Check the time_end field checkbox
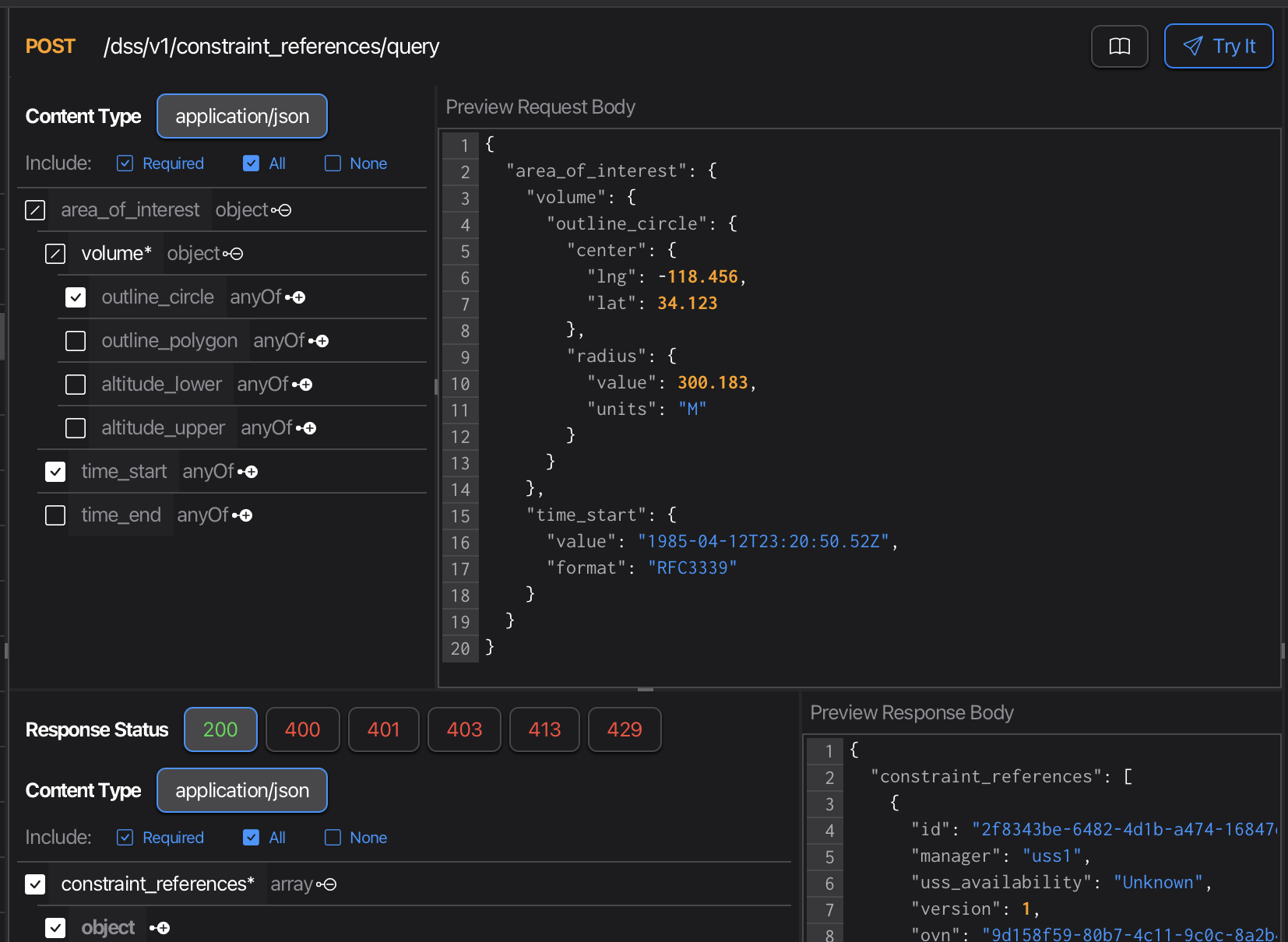1288x942 pixels. pyautogui.click(x=55, y=515)
